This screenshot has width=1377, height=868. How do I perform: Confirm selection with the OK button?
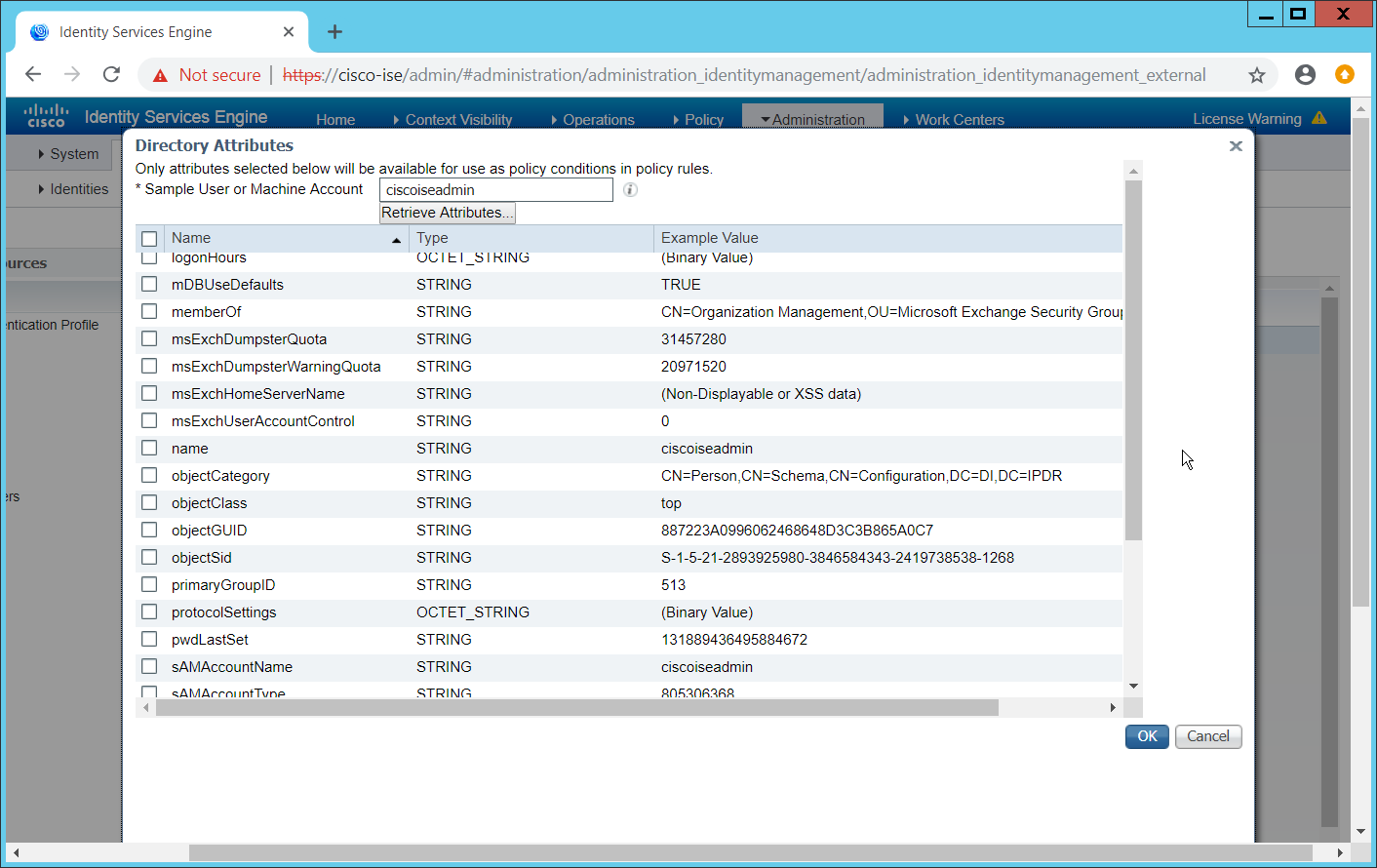pyautogui.click(x=1147, y=736)
